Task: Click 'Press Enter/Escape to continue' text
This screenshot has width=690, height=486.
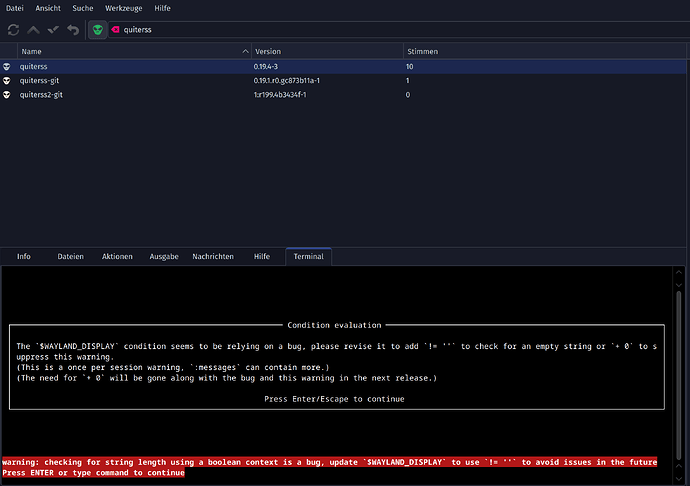Action: tap(334, 399)
